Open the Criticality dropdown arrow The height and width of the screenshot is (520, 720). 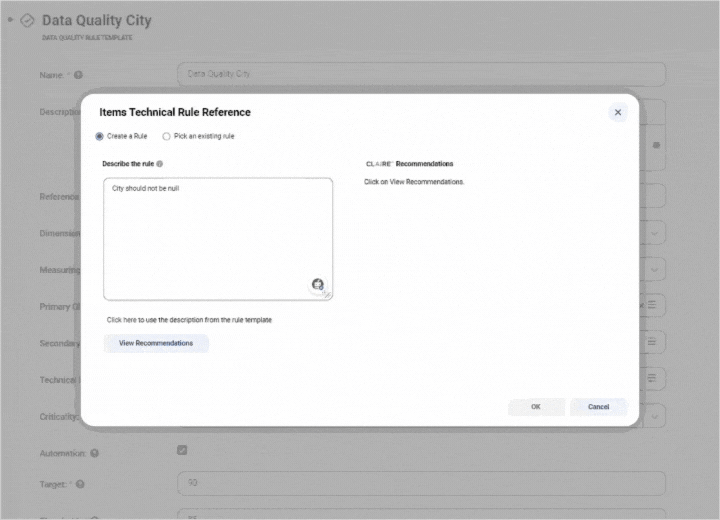pos(654,417)
